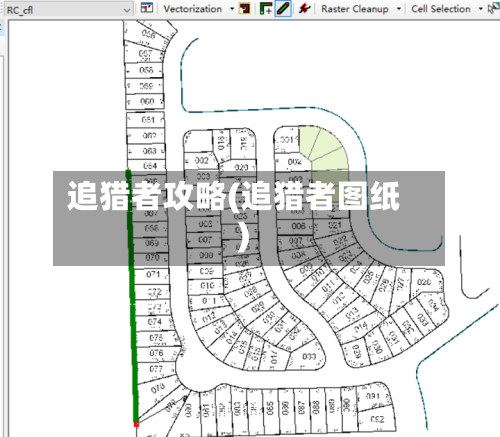Image resolution: width=500 pixels, height=437 pixels.
Task: Click parcel label 074
Action: [155, 322]
